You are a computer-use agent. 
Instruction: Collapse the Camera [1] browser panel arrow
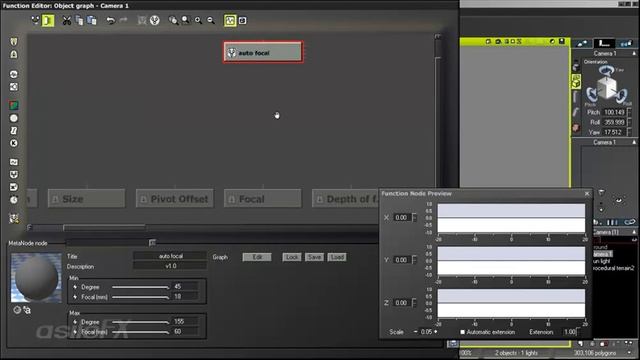(634, 232)
